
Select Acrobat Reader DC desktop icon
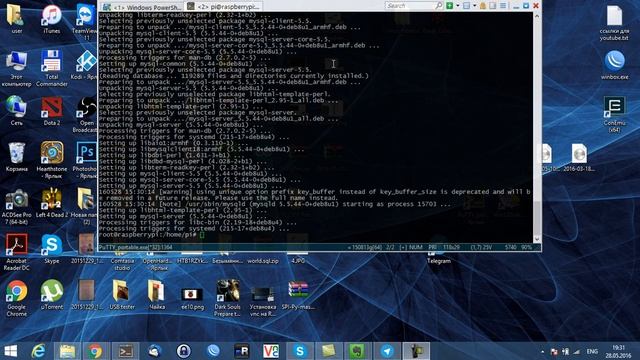click(17, 252)
